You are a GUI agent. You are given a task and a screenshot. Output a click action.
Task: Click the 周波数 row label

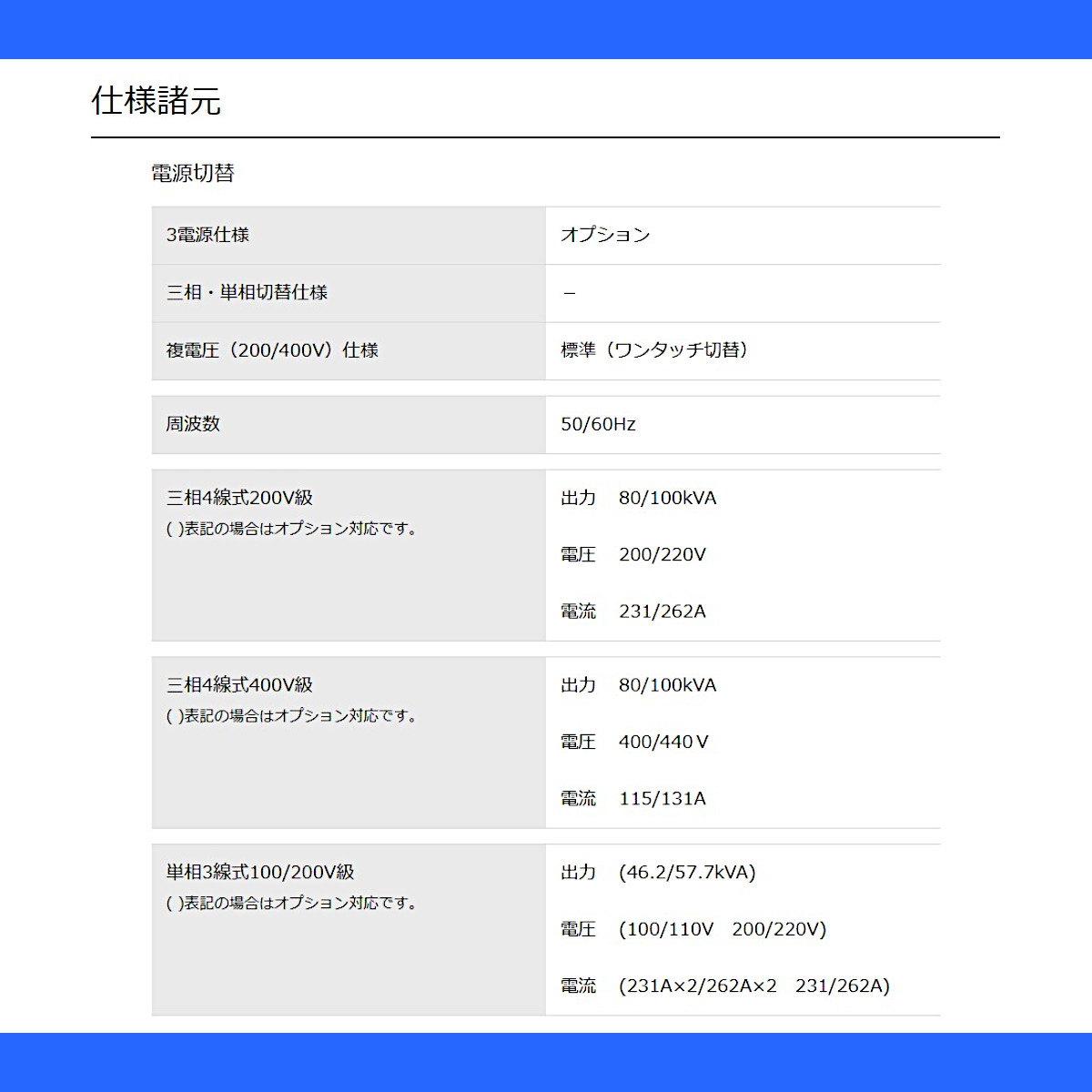click(x=193, y=424)
